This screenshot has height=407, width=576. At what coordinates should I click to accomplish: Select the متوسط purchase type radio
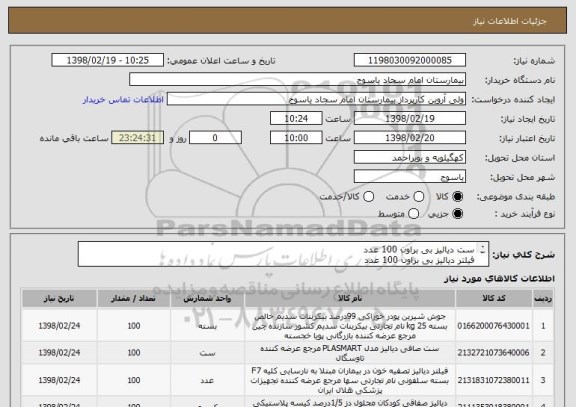tap(413, 213)
